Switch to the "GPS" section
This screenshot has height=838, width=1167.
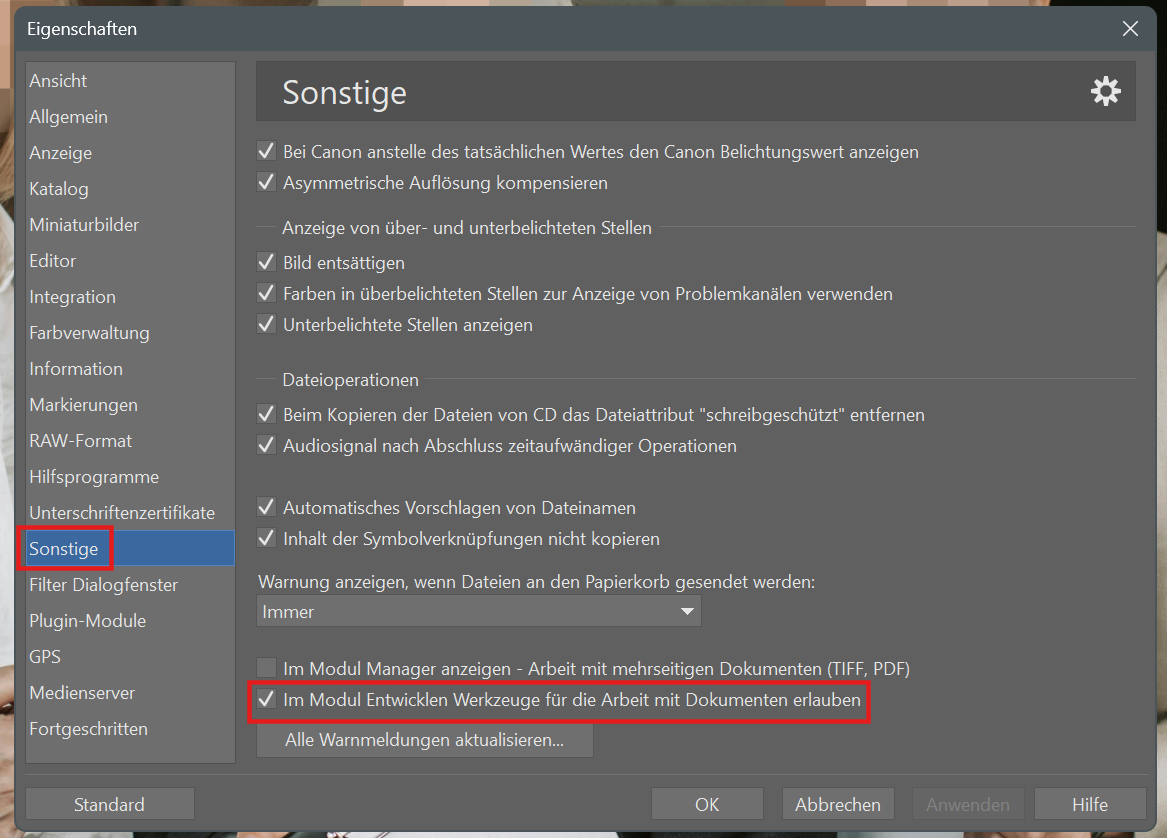[x=44, y=656]
